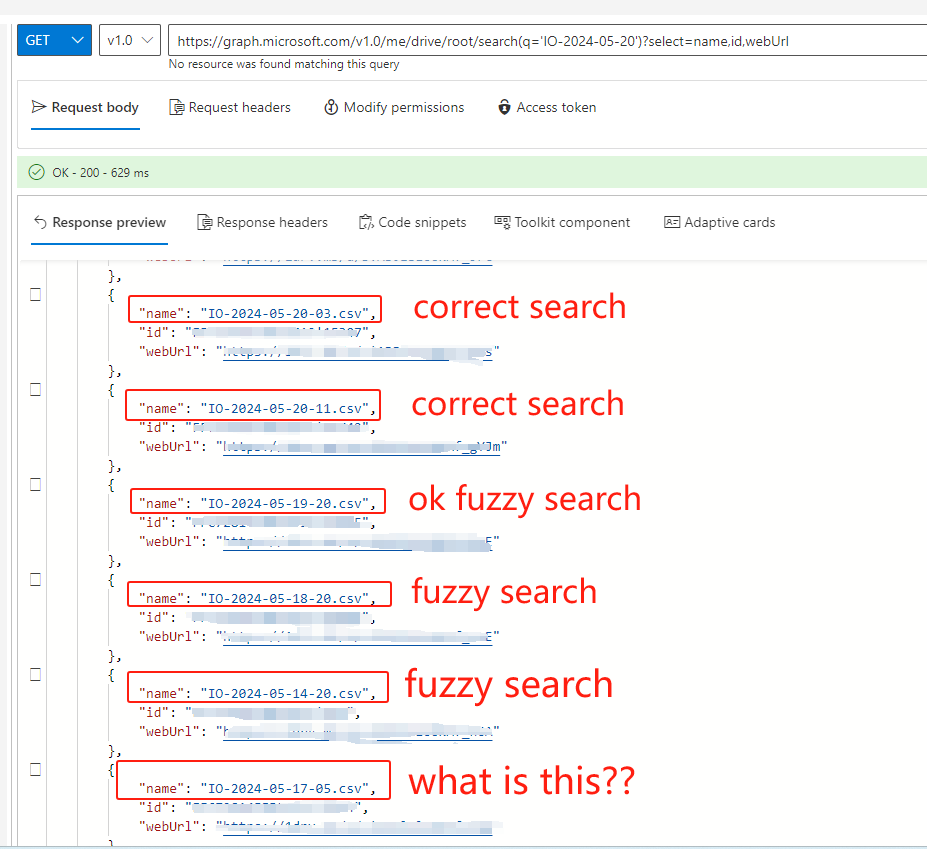Click the Response preview back-arrow icon
The image size is (927, 849).
pyautogui.click(x=42, y=222)
